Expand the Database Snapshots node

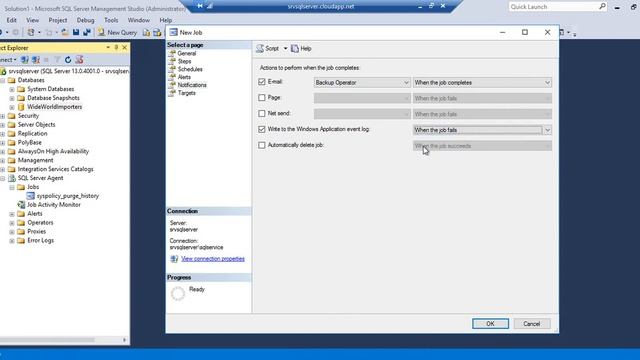click(12, 98)
